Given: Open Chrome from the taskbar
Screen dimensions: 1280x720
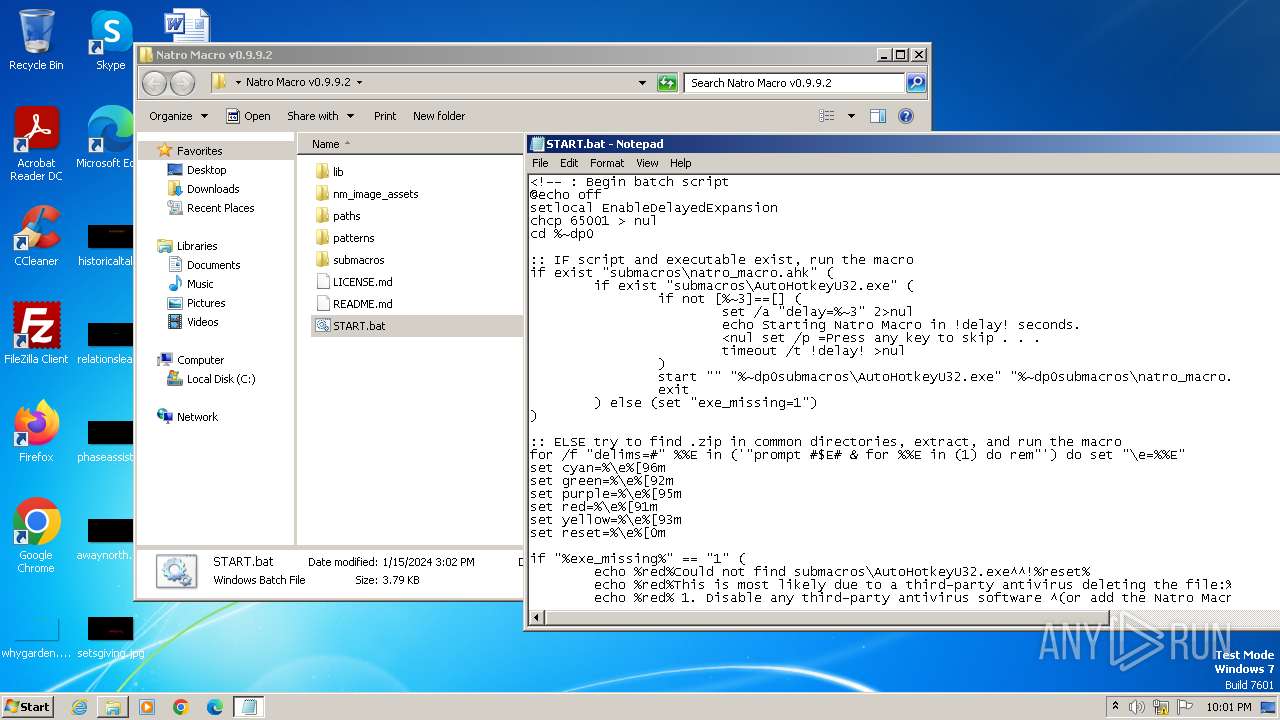Looking at the screenshot, I should (181, 707).
